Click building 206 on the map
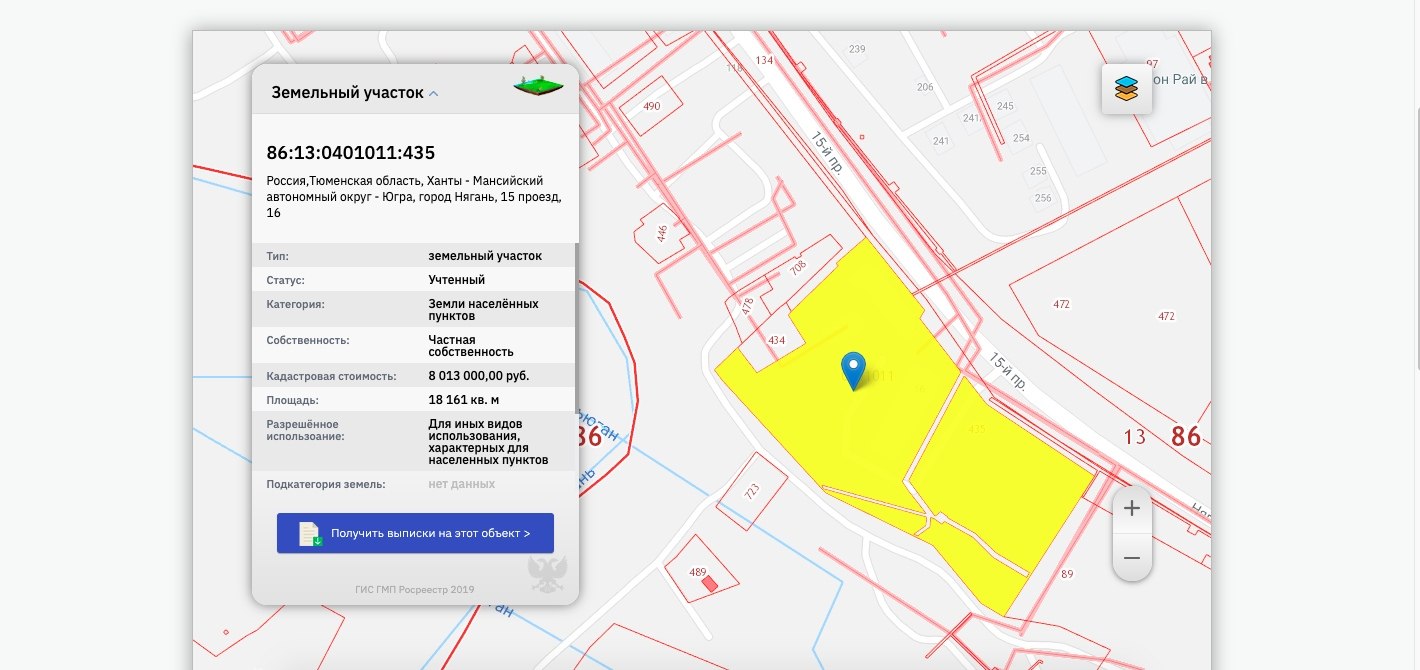The width and height of the screenshot is (1420, 670). point(925,87)
